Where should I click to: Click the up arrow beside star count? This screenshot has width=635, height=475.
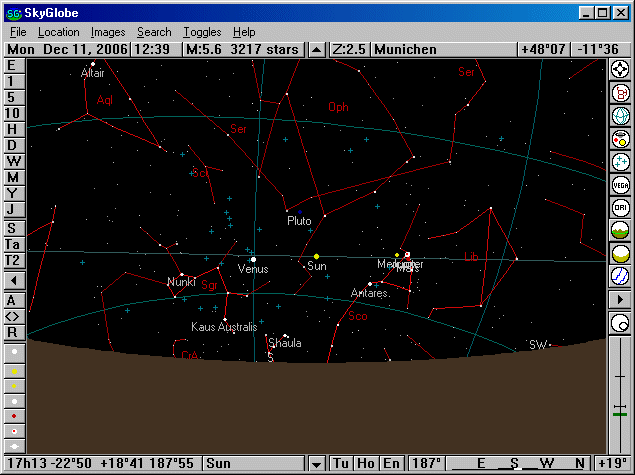pos(317,49)
